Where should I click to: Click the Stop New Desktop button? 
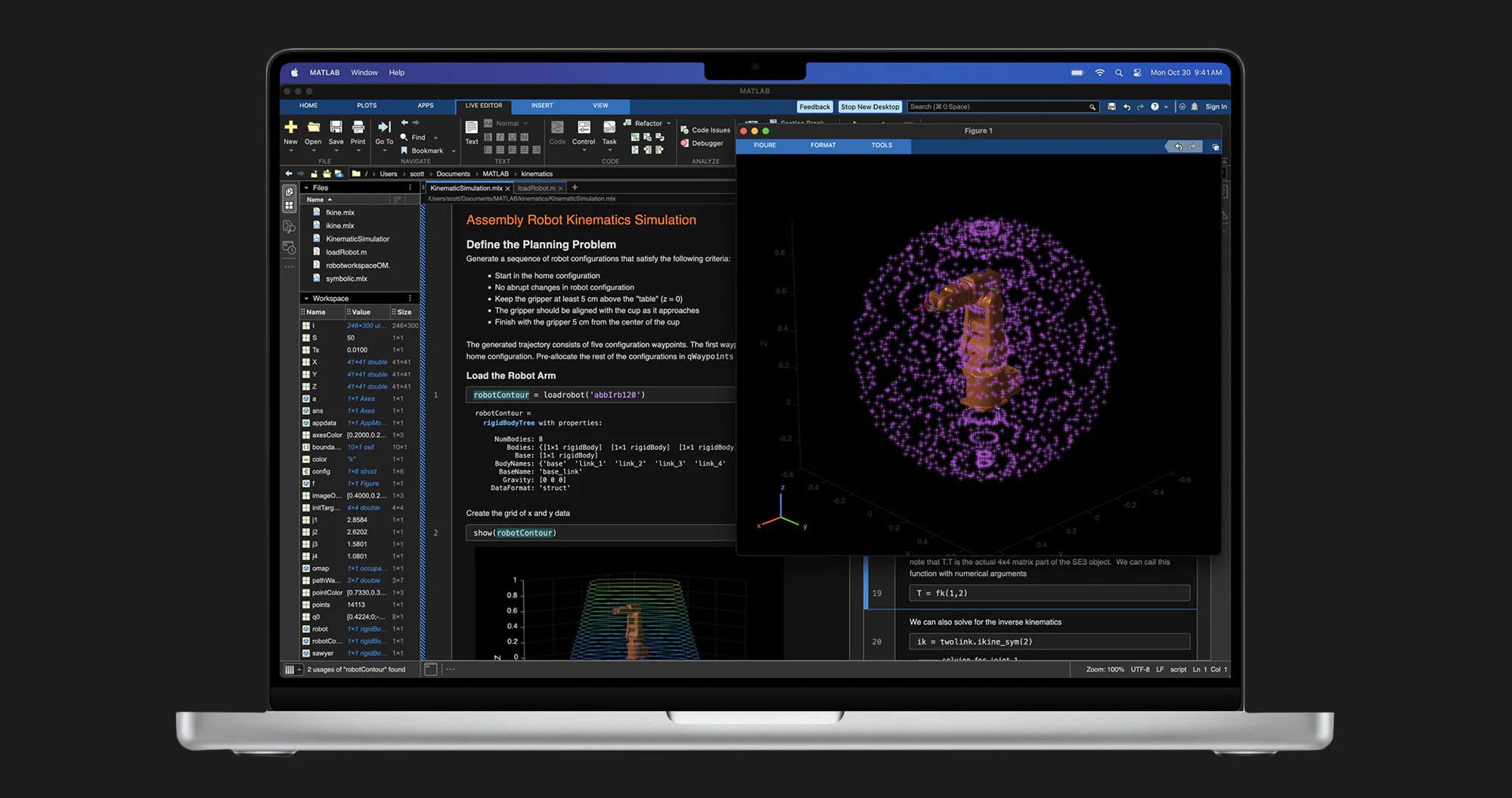[870, 107]
